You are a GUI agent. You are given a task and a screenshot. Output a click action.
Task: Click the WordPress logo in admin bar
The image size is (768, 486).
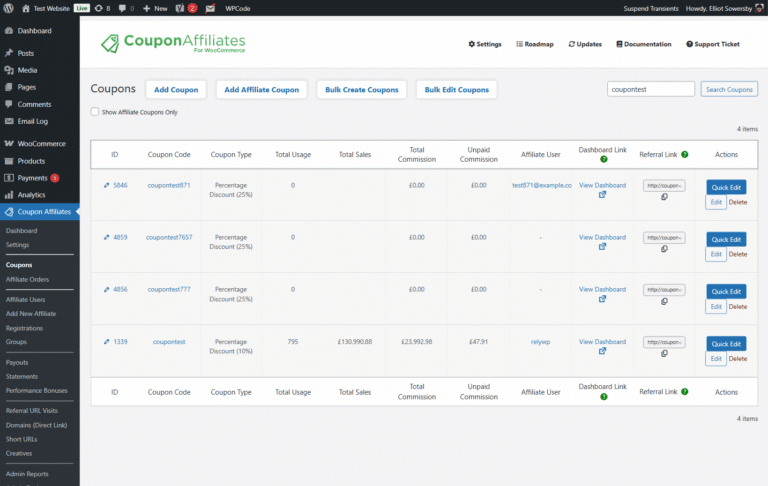[x=8, y=8]
